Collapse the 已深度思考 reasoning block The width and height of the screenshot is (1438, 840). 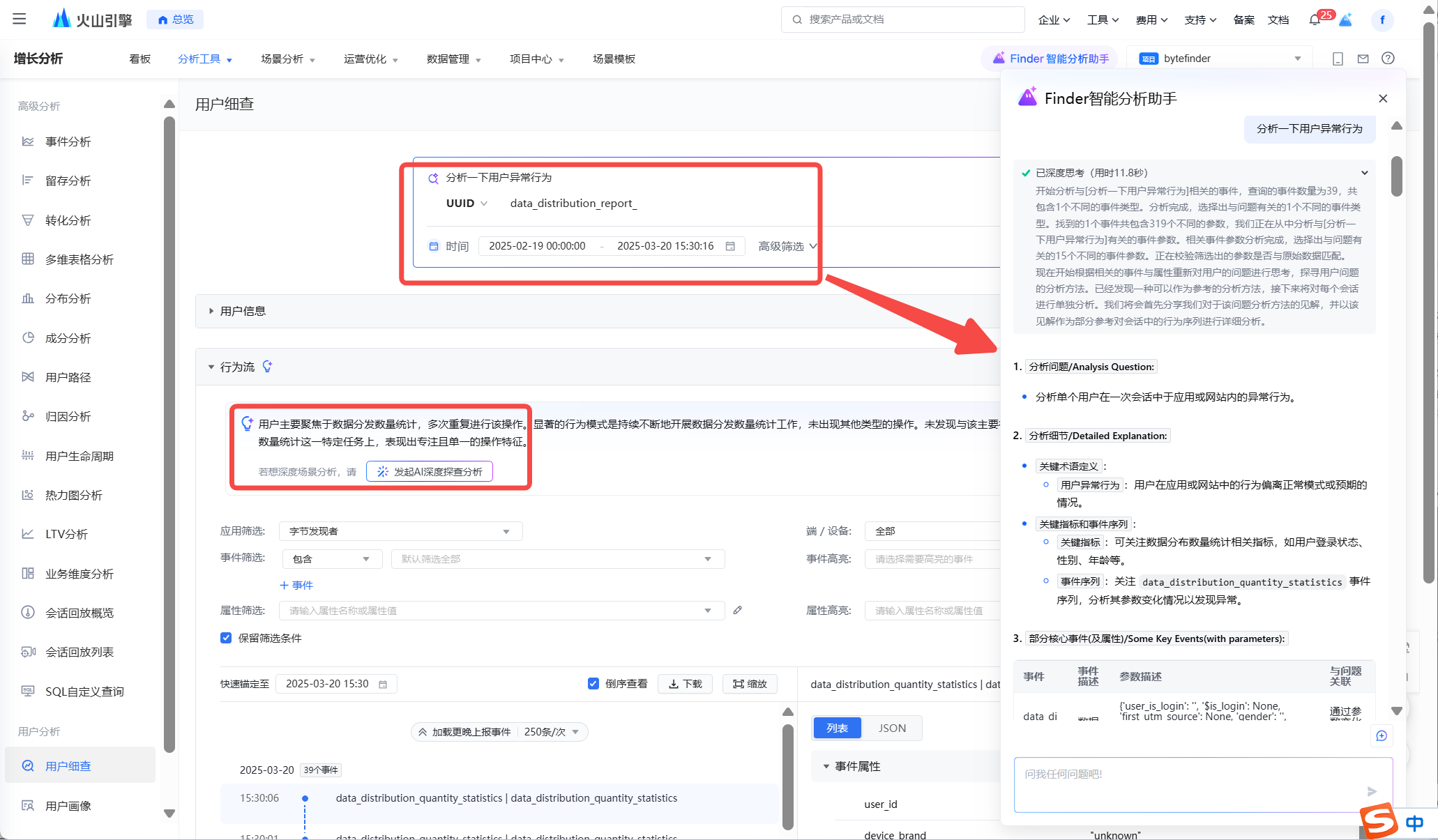(1365, 173)
